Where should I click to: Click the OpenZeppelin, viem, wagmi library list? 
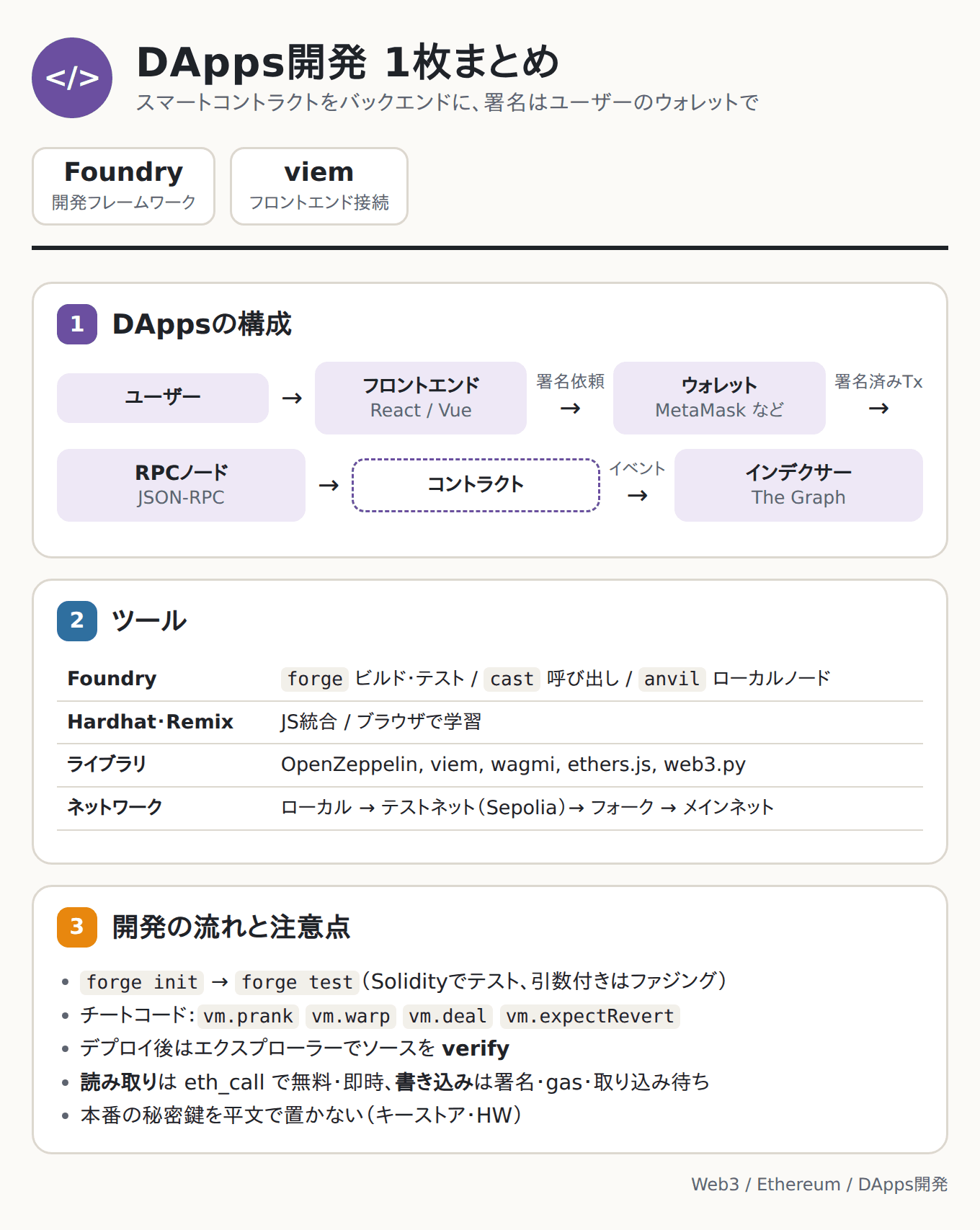[513, 765]
